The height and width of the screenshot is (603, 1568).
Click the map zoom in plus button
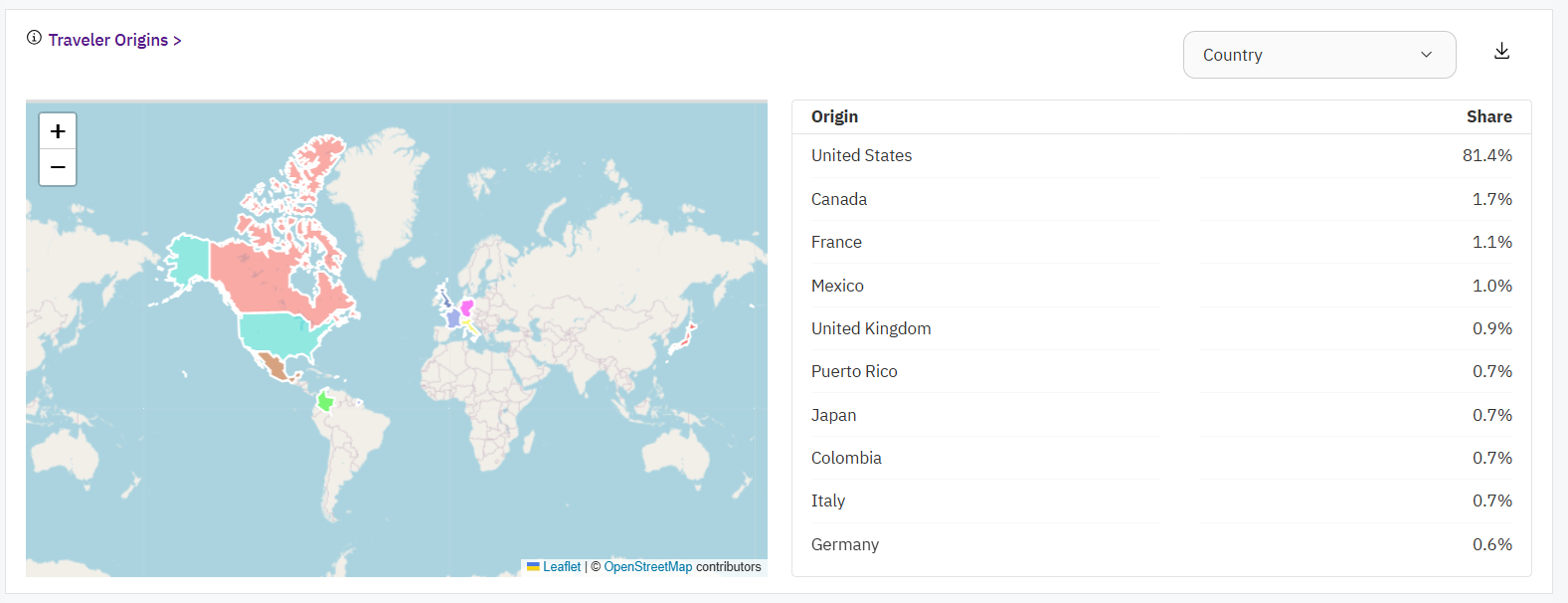pos(58,131)
